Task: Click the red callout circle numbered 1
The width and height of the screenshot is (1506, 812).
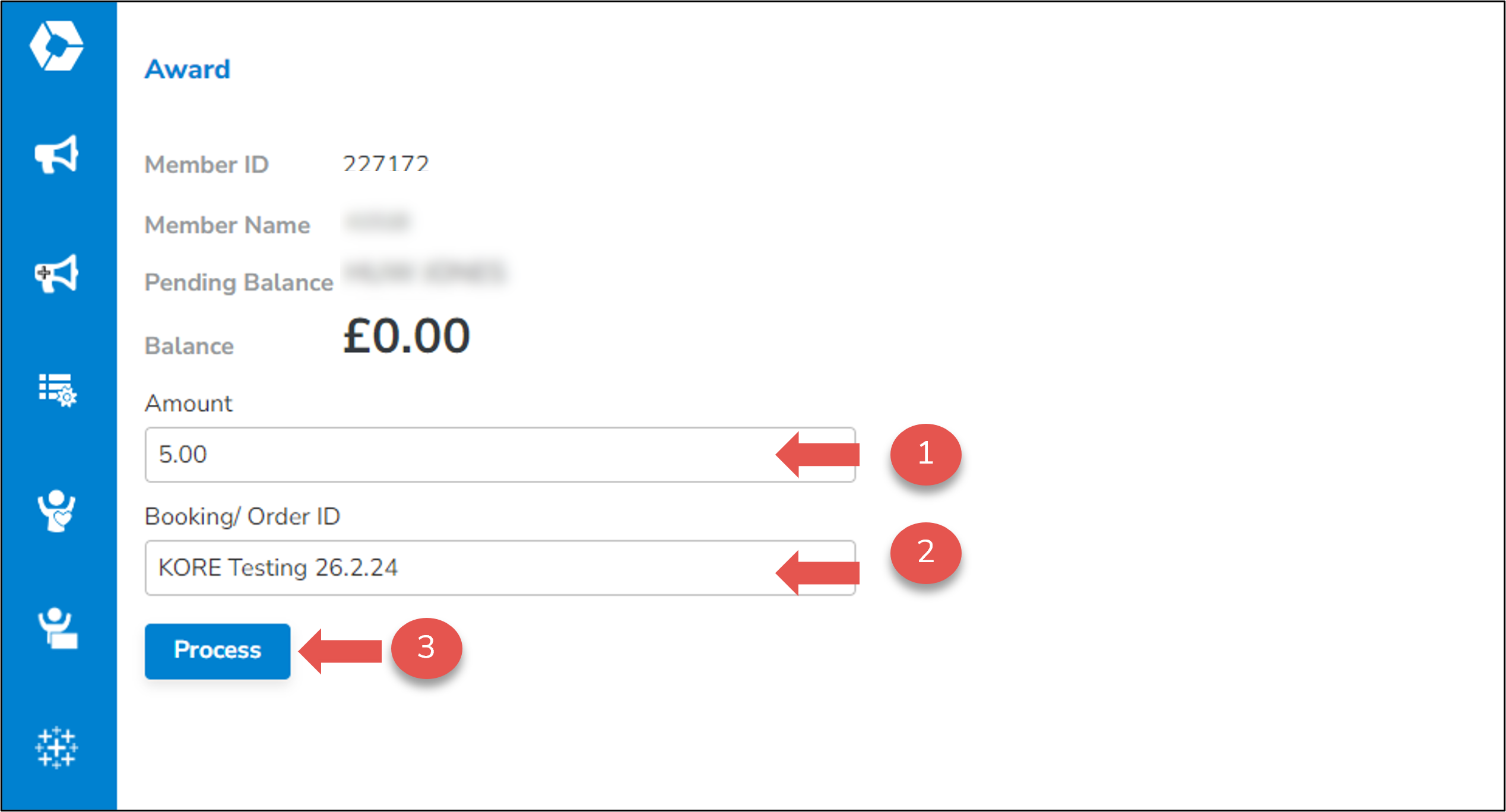Action: [x=925, y=454]
